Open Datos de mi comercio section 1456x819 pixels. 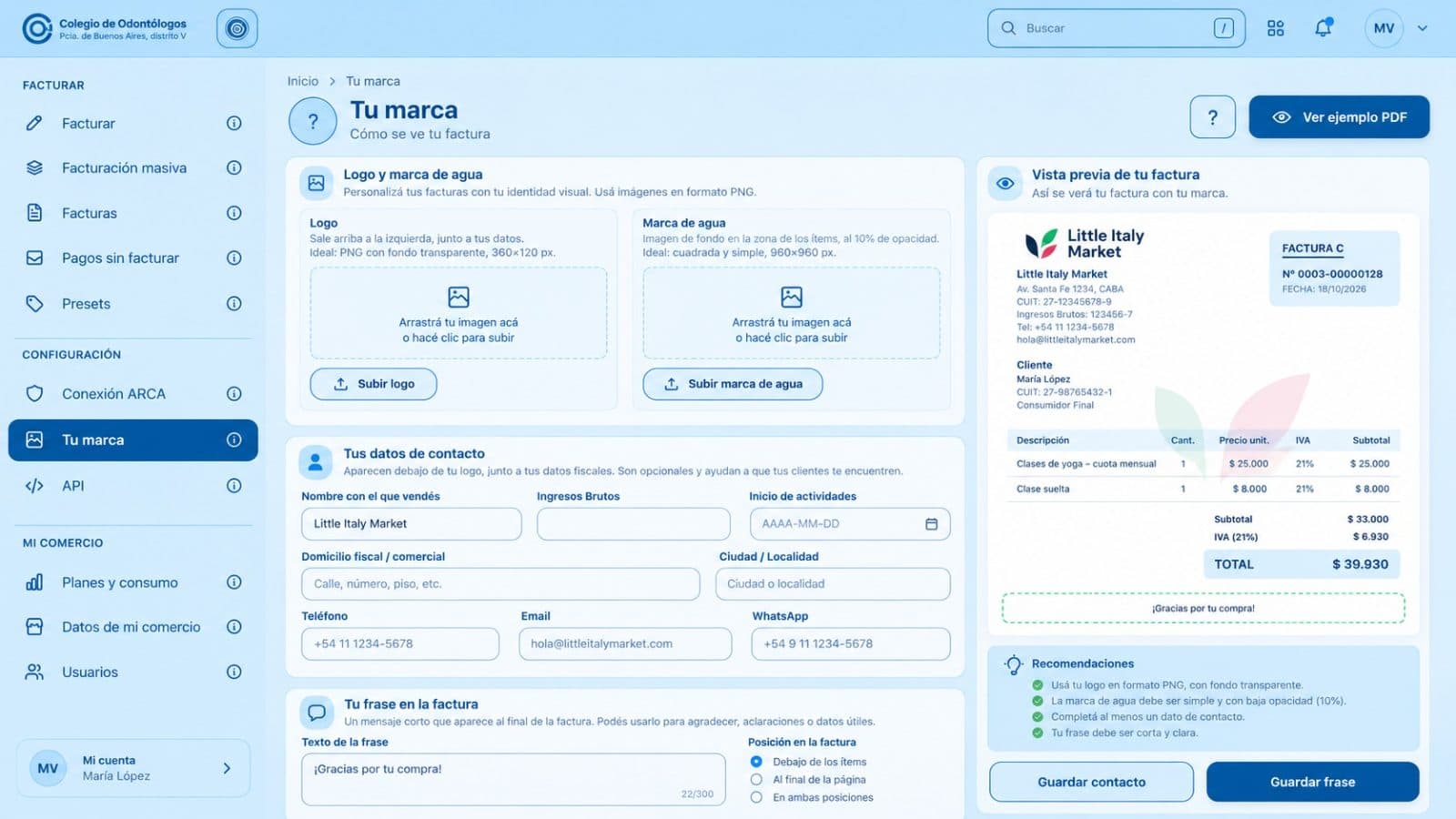click(x=133, y=627)
